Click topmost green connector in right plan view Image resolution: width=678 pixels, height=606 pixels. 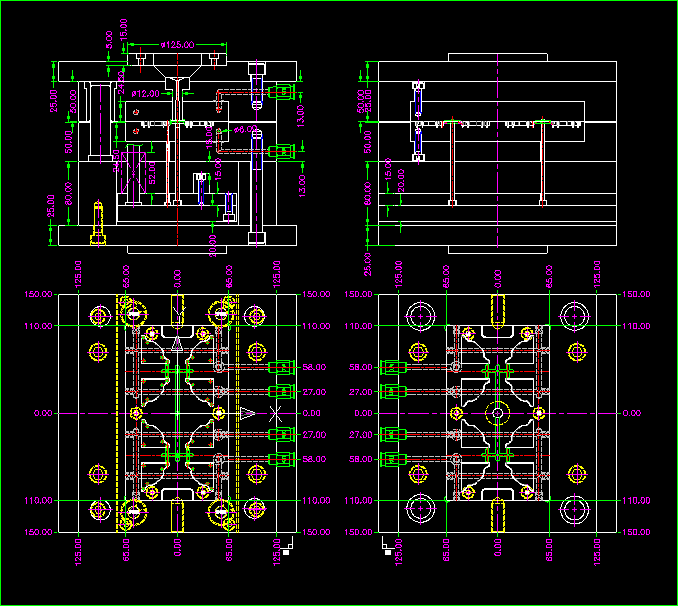[x=393, y=367]
